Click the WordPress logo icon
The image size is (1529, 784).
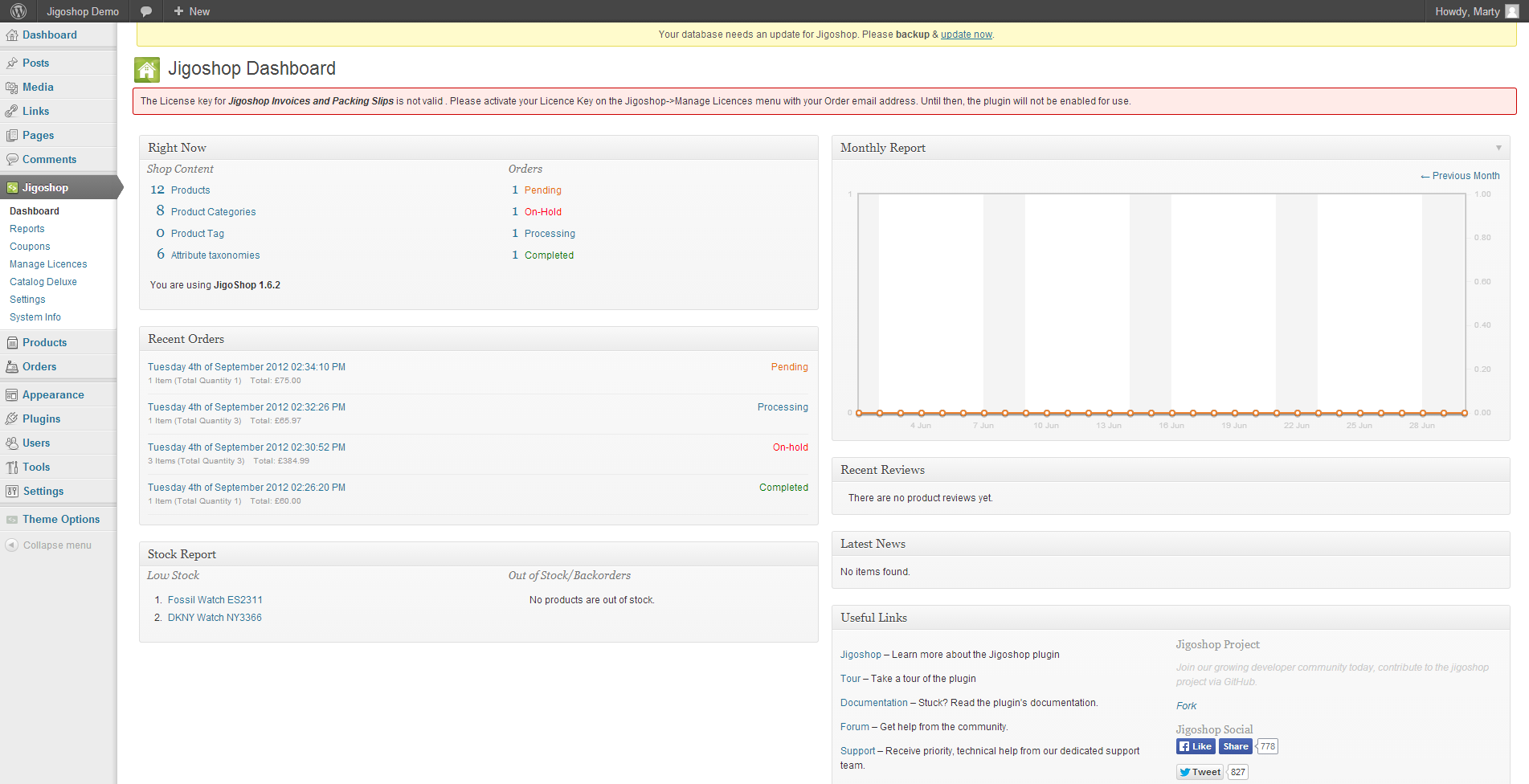coord(18,11)
